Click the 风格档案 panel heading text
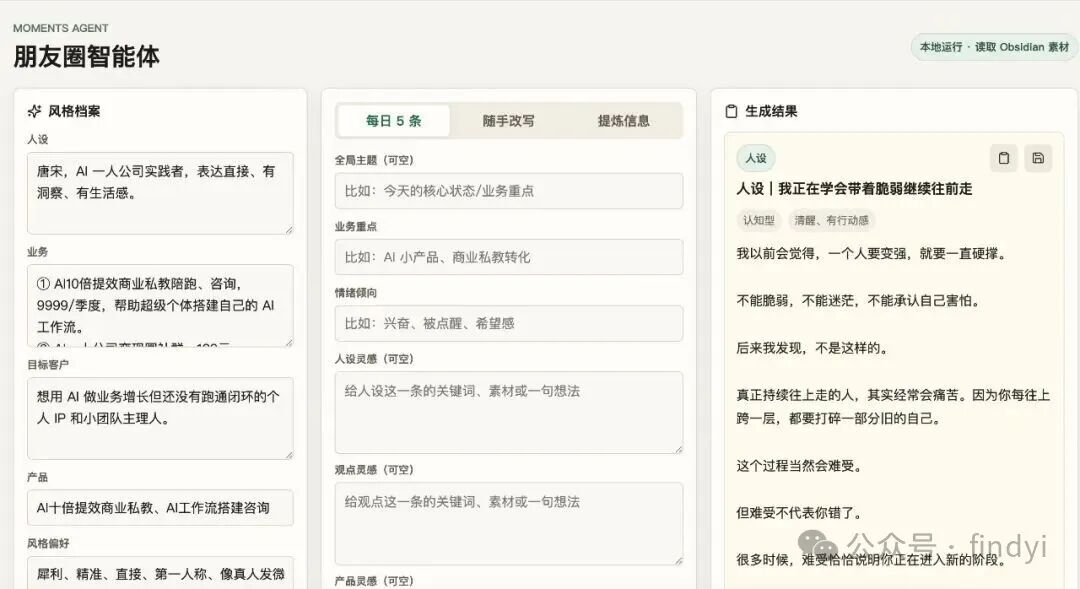 click(x=74, y=111)
